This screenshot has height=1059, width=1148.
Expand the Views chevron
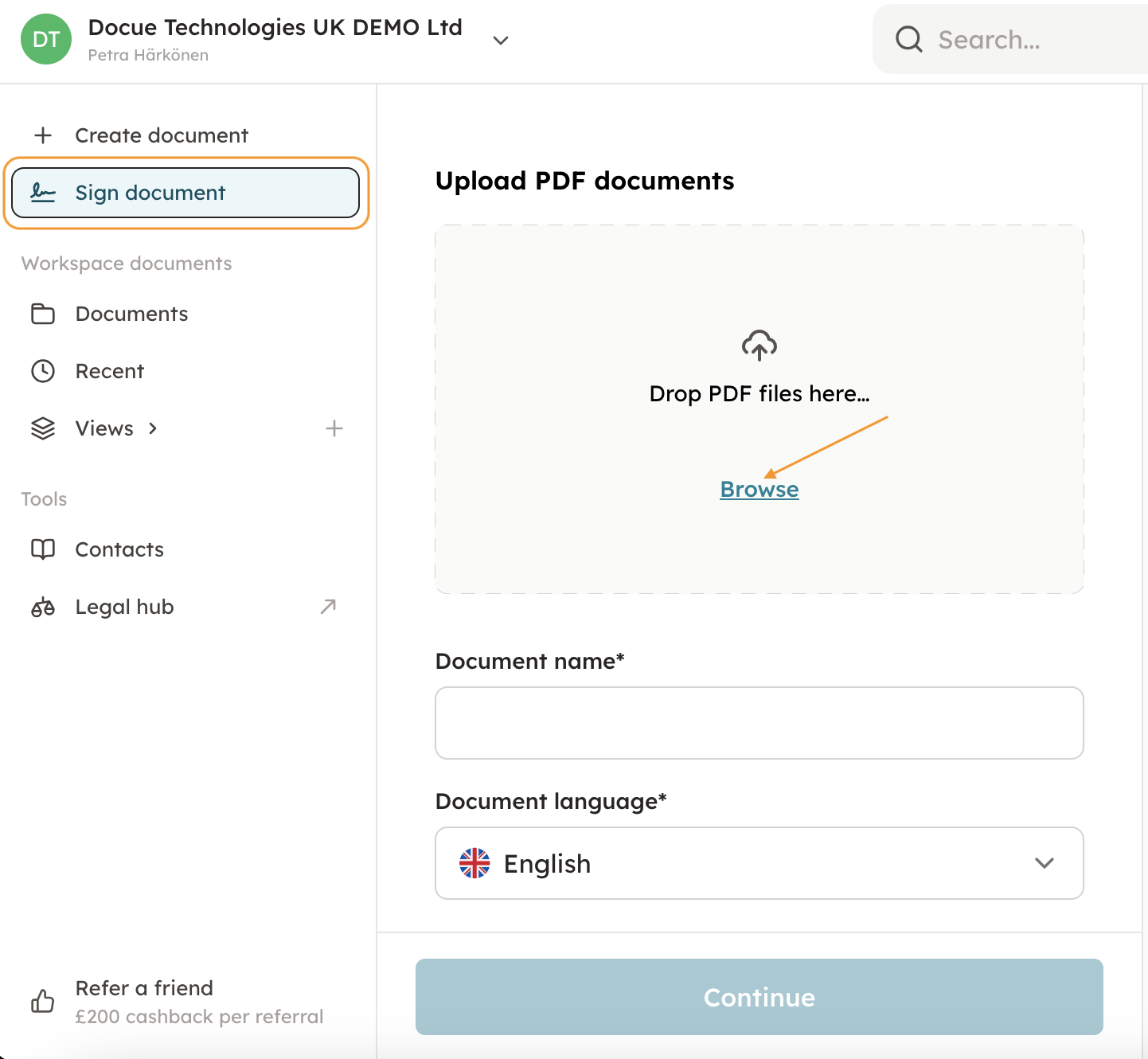pyautogui.click(x=153, y=428)
